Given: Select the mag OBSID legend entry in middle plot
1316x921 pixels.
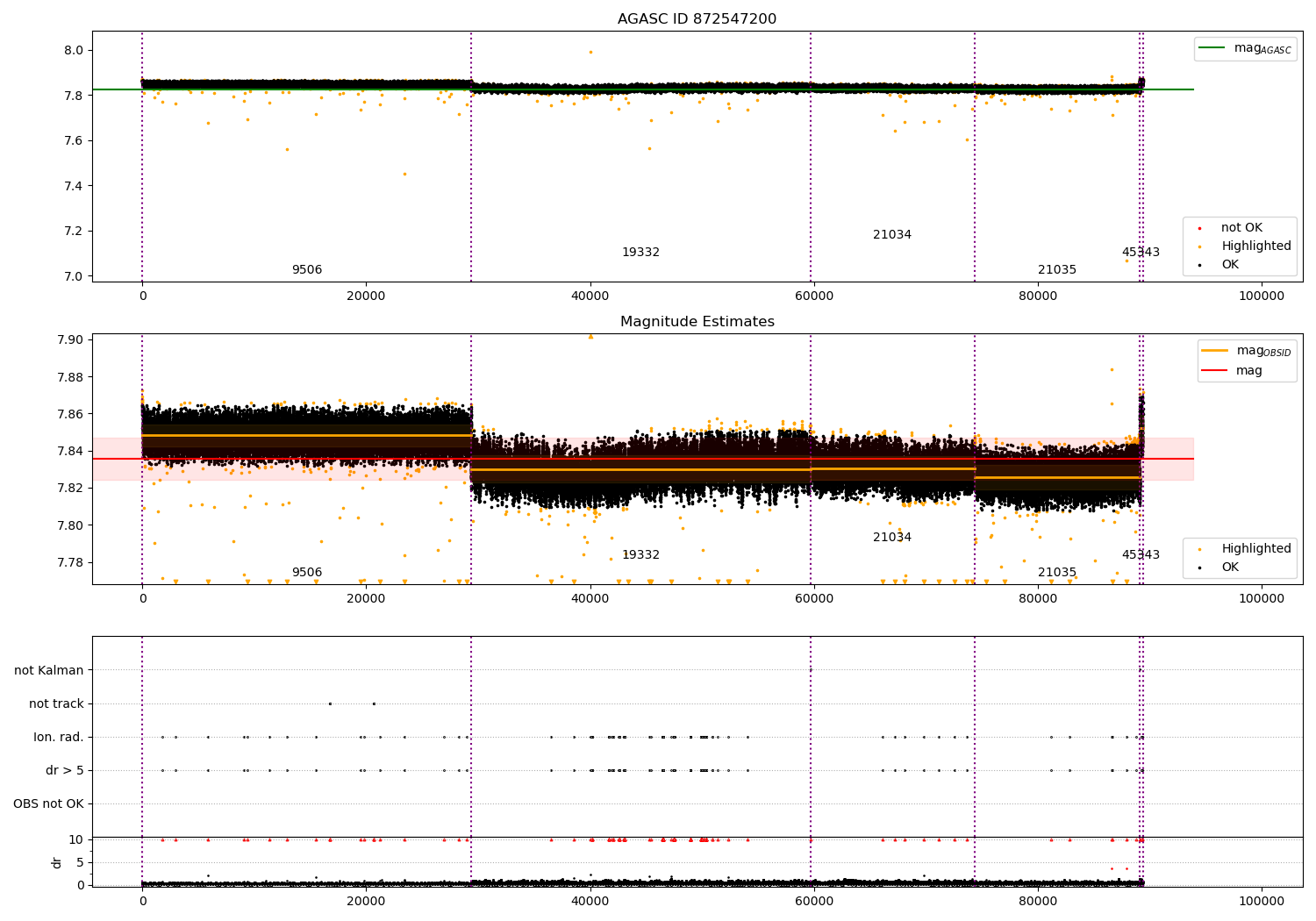Looking at the screenshot, I should 1247,351.
